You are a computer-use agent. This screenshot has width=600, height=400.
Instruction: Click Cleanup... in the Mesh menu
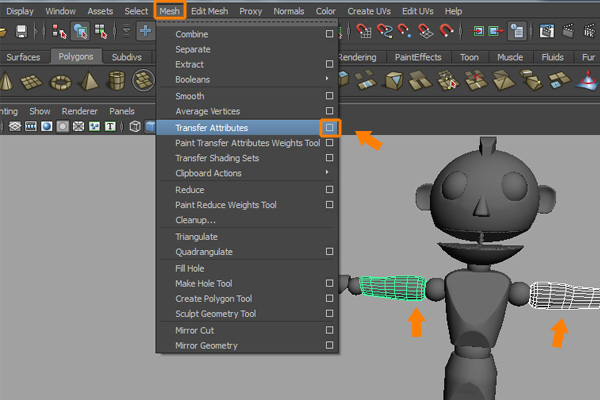point(195,220)
